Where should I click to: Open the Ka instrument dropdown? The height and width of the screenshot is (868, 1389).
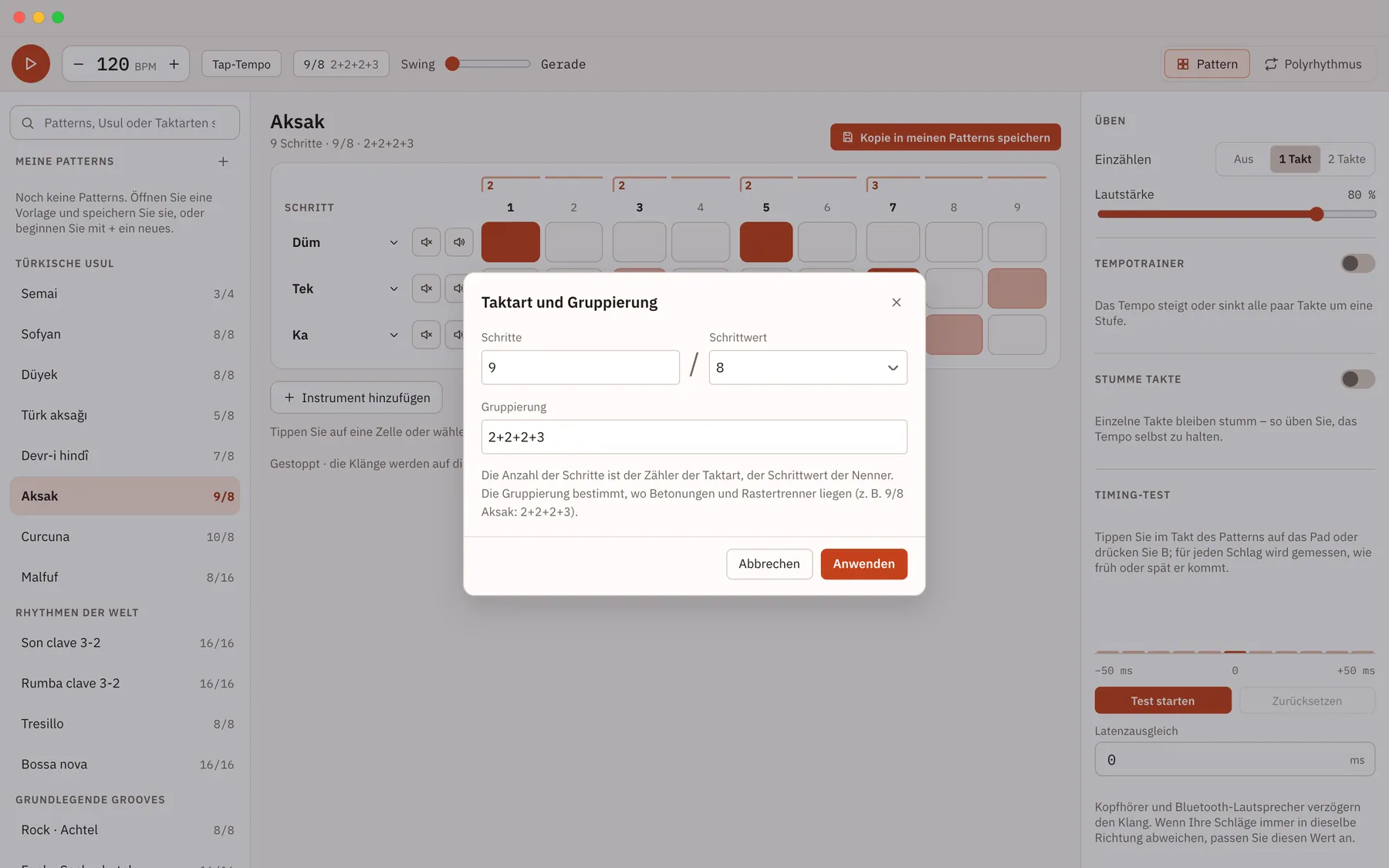coord(344,335)
